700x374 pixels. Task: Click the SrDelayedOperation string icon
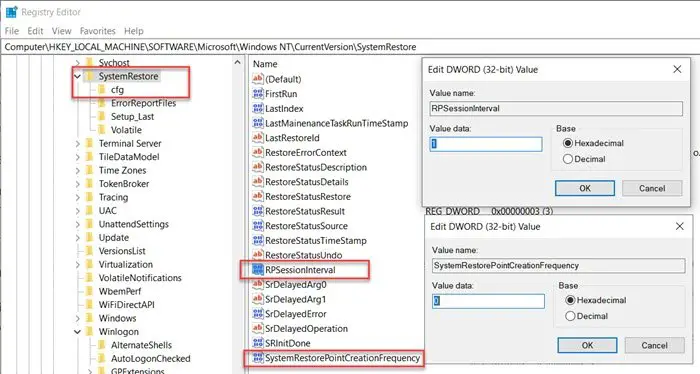258,328
